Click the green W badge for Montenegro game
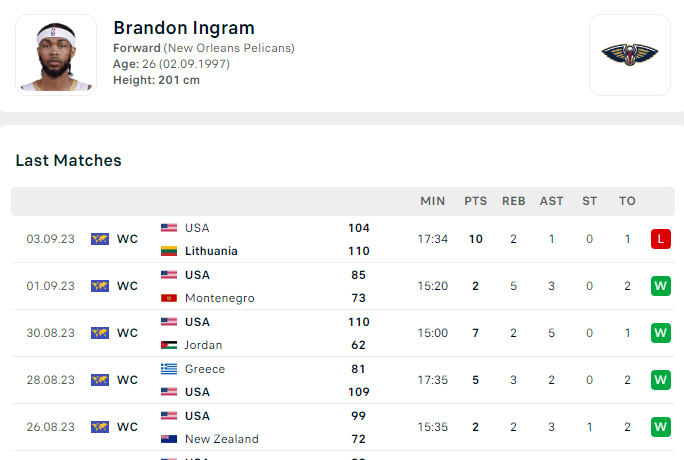The width and height of the screenshot is (684, 460). pyautogui.click(x=660, y=286)
